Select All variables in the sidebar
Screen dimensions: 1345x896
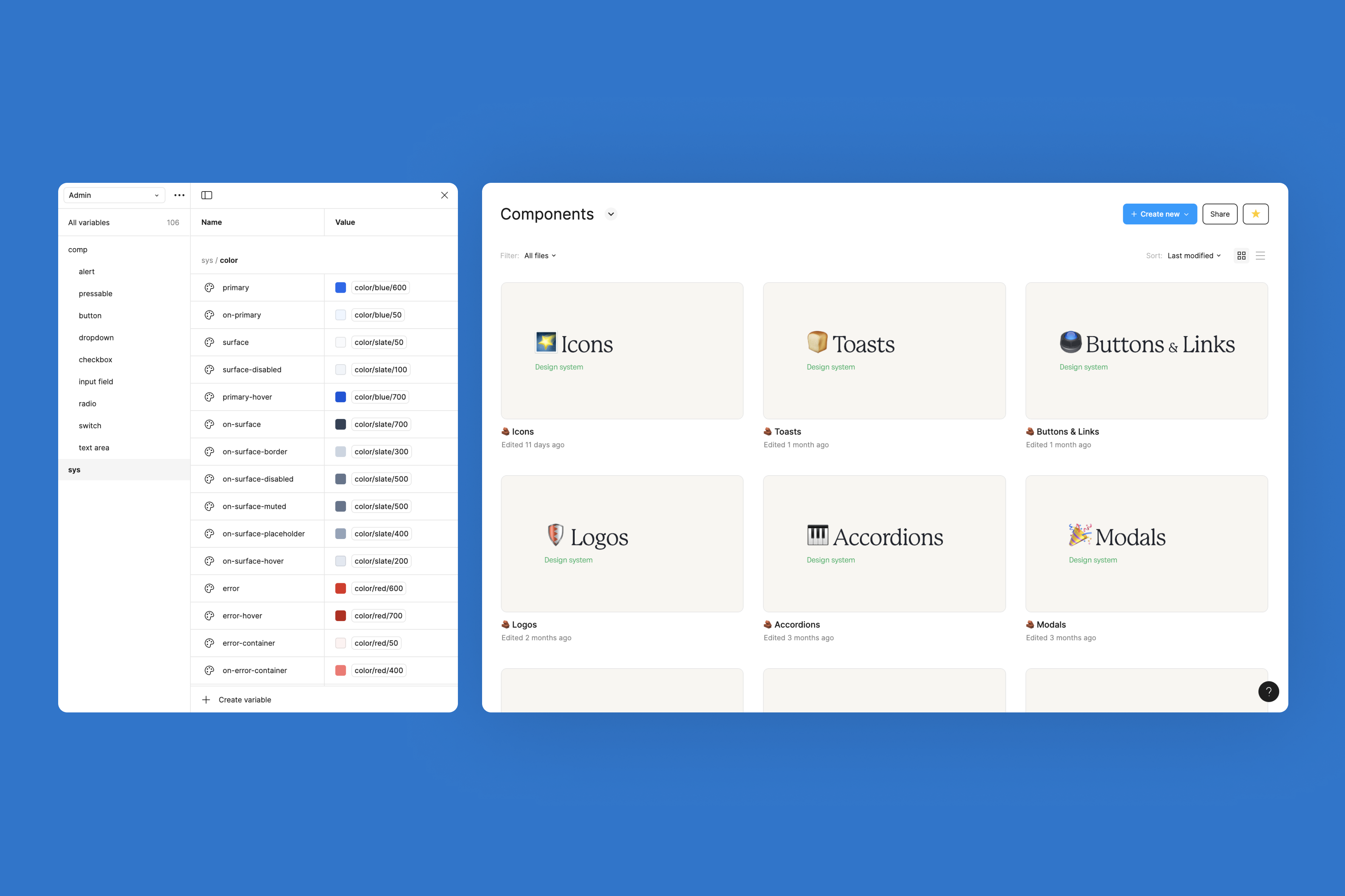pos(89,223)
